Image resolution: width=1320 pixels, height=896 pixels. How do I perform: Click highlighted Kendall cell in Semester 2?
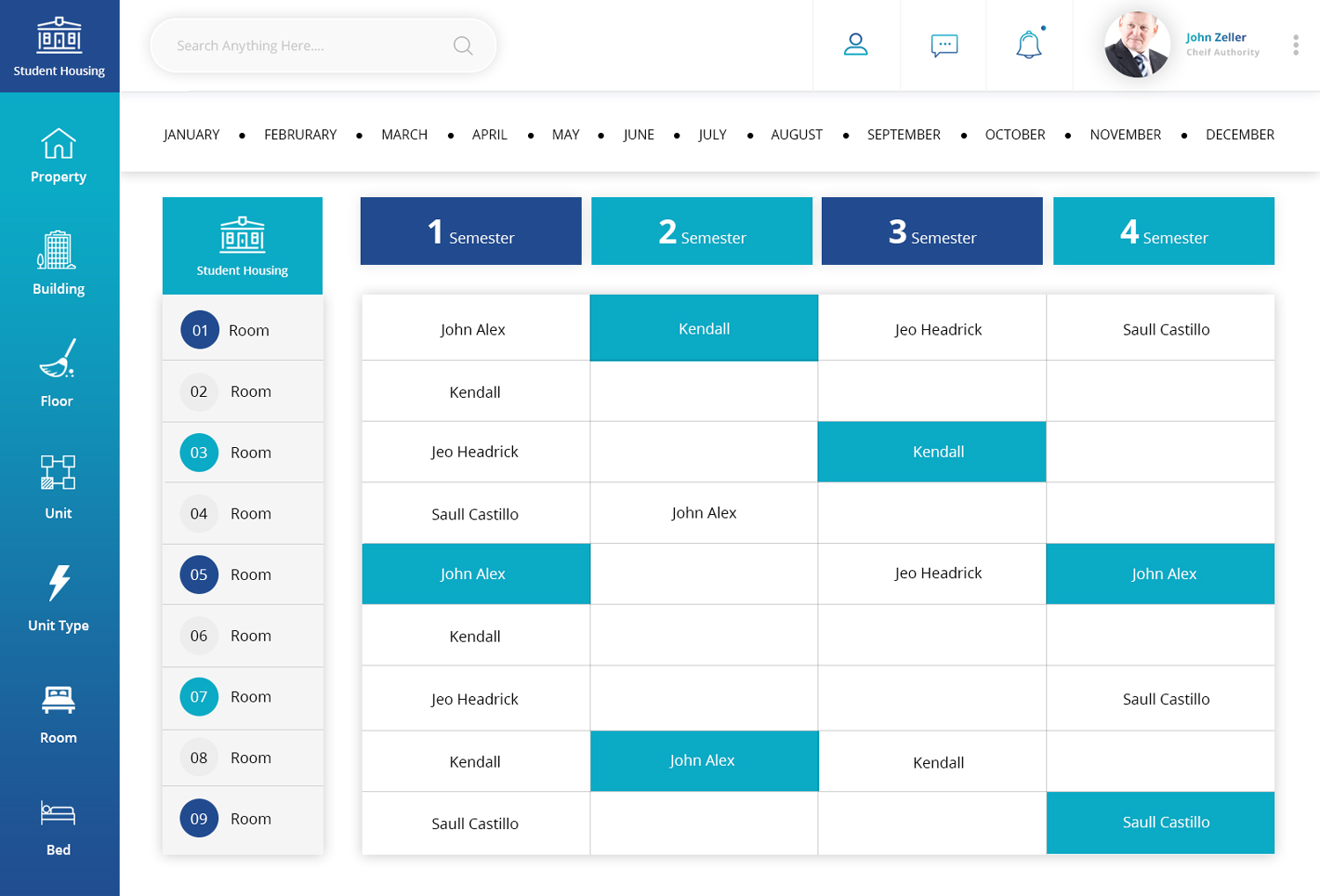[704, 328]
